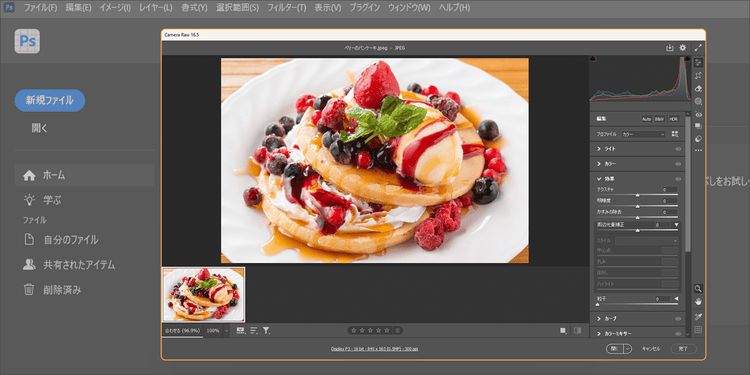Select the Healing eraser tool icon
This screenshot has width=750, height=375.
[x=698, y=88]
